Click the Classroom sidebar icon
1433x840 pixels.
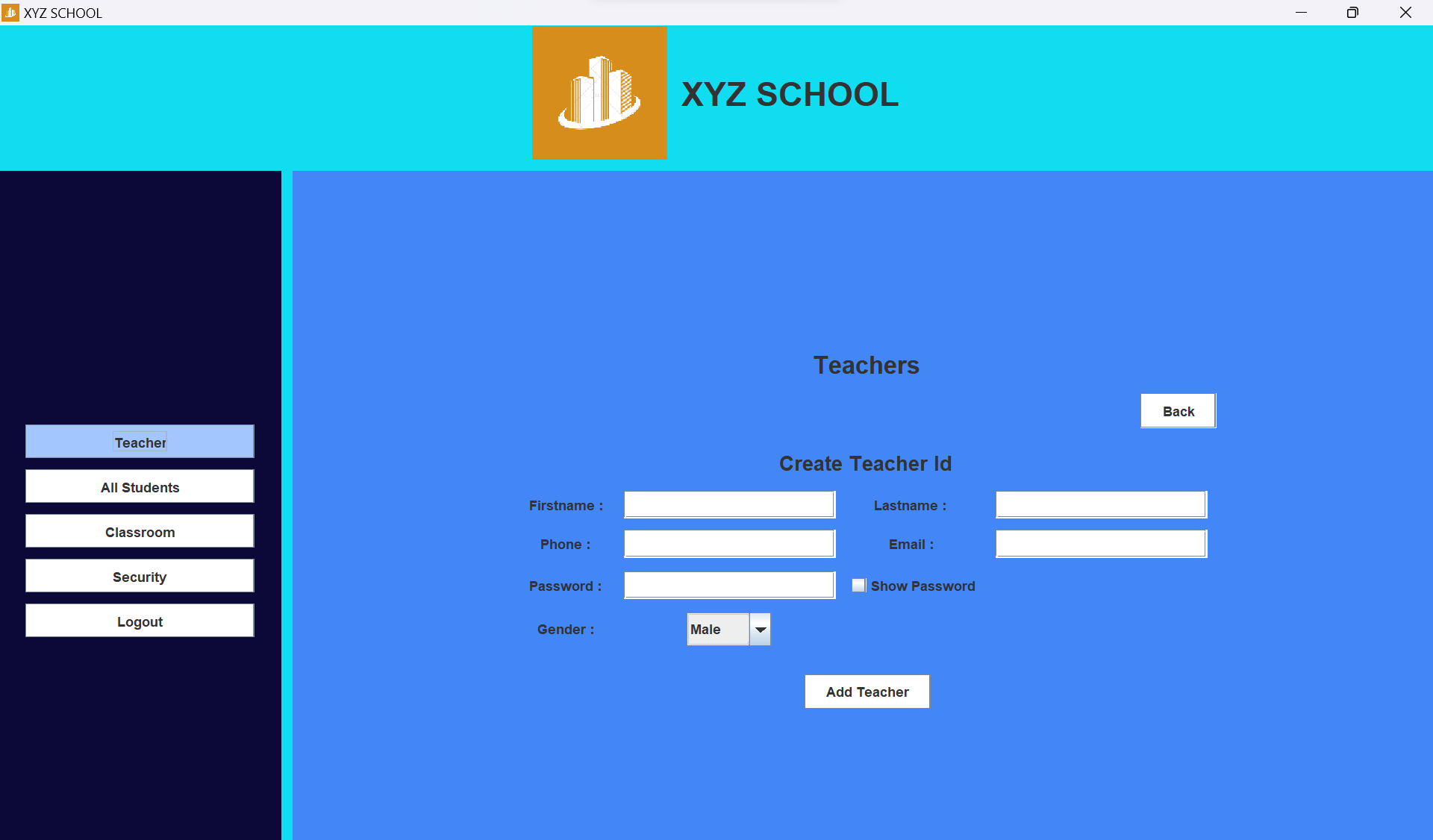click(139, 531)
